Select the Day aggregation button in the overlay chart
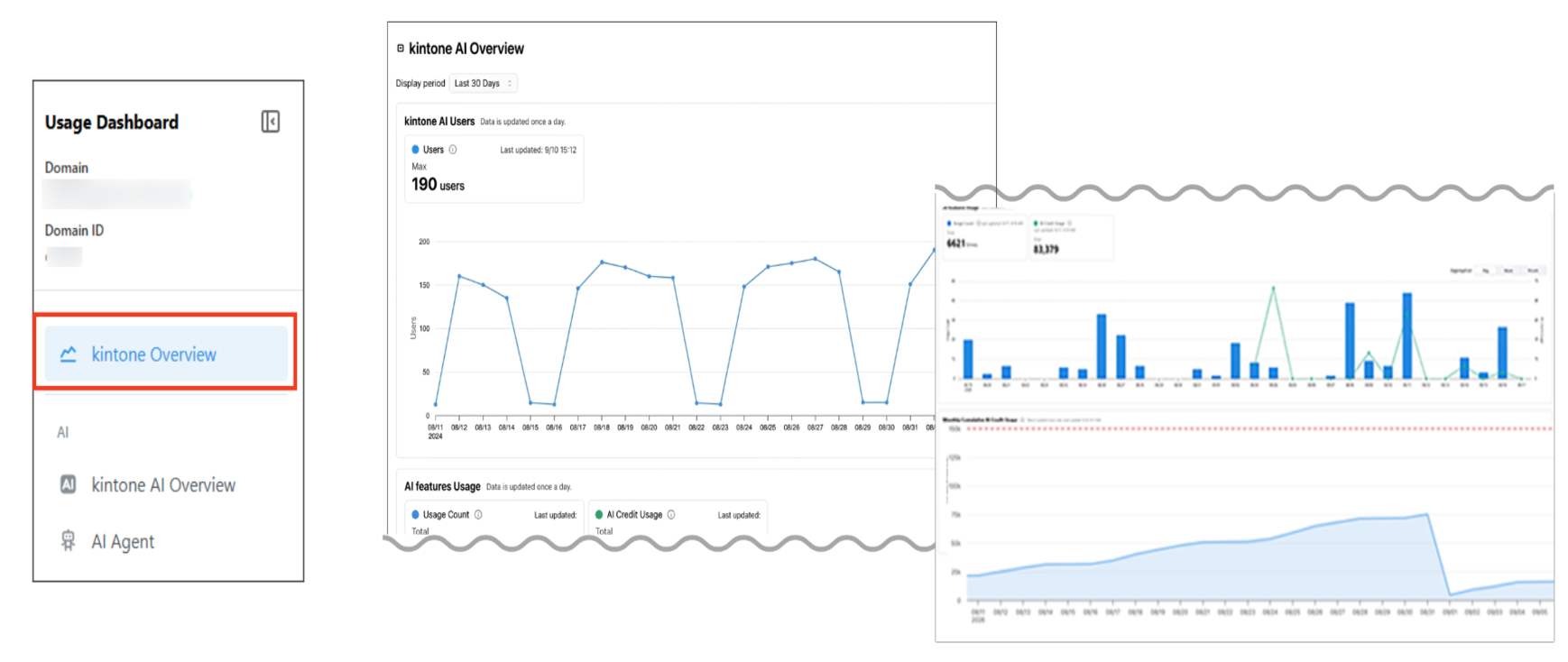This screenshot has height=662, width=1568. click(1485, 270)
